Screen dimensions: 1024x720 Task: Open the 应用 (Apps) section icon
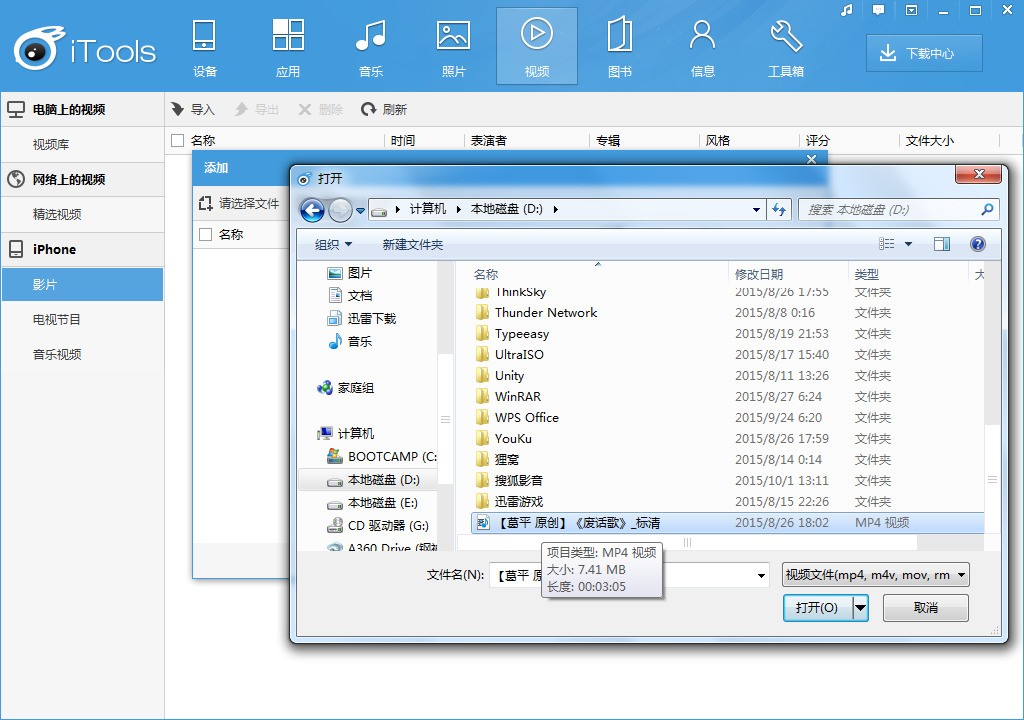click(288, 36)
